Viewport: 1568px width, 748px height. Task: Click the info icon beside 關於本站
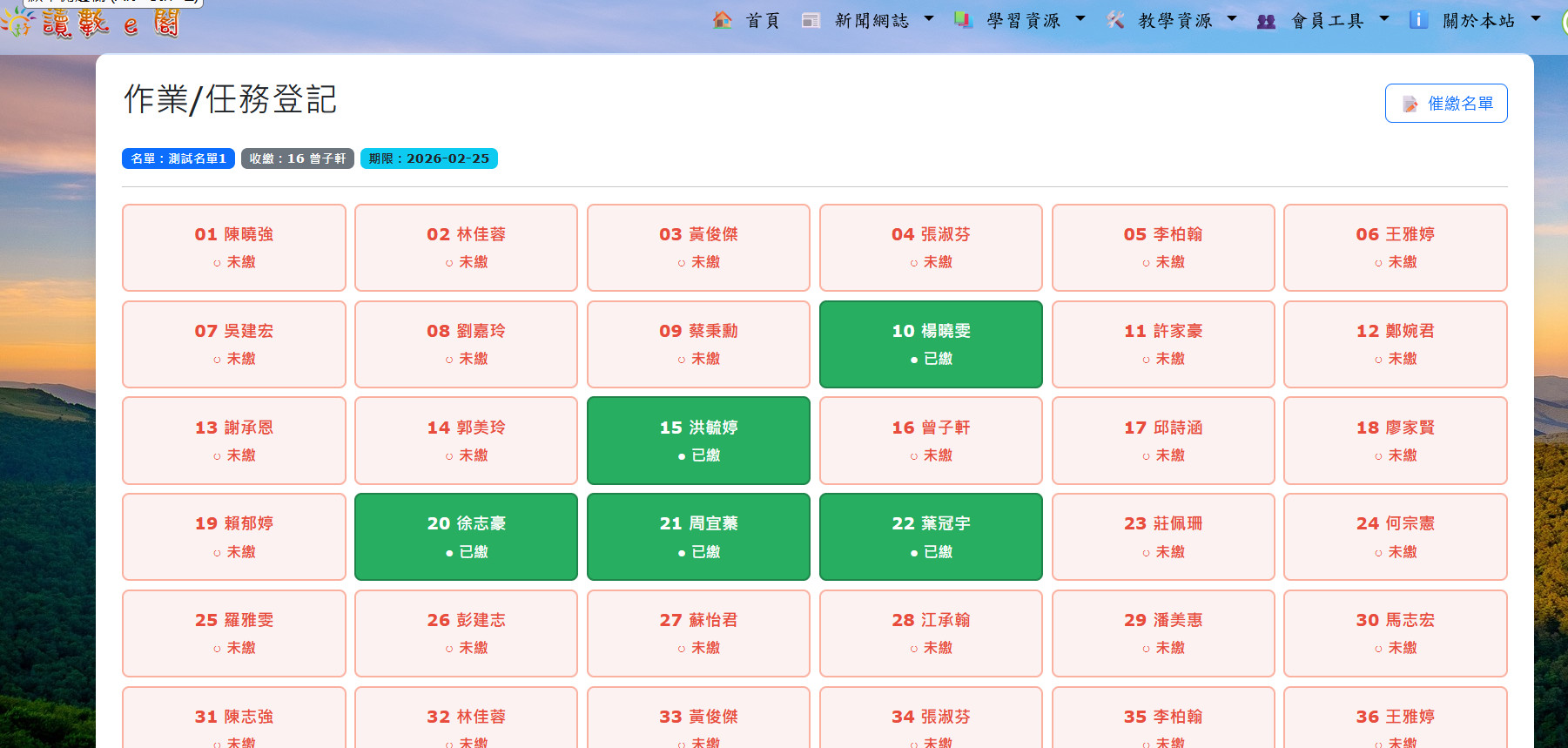tap(1418, 20)
